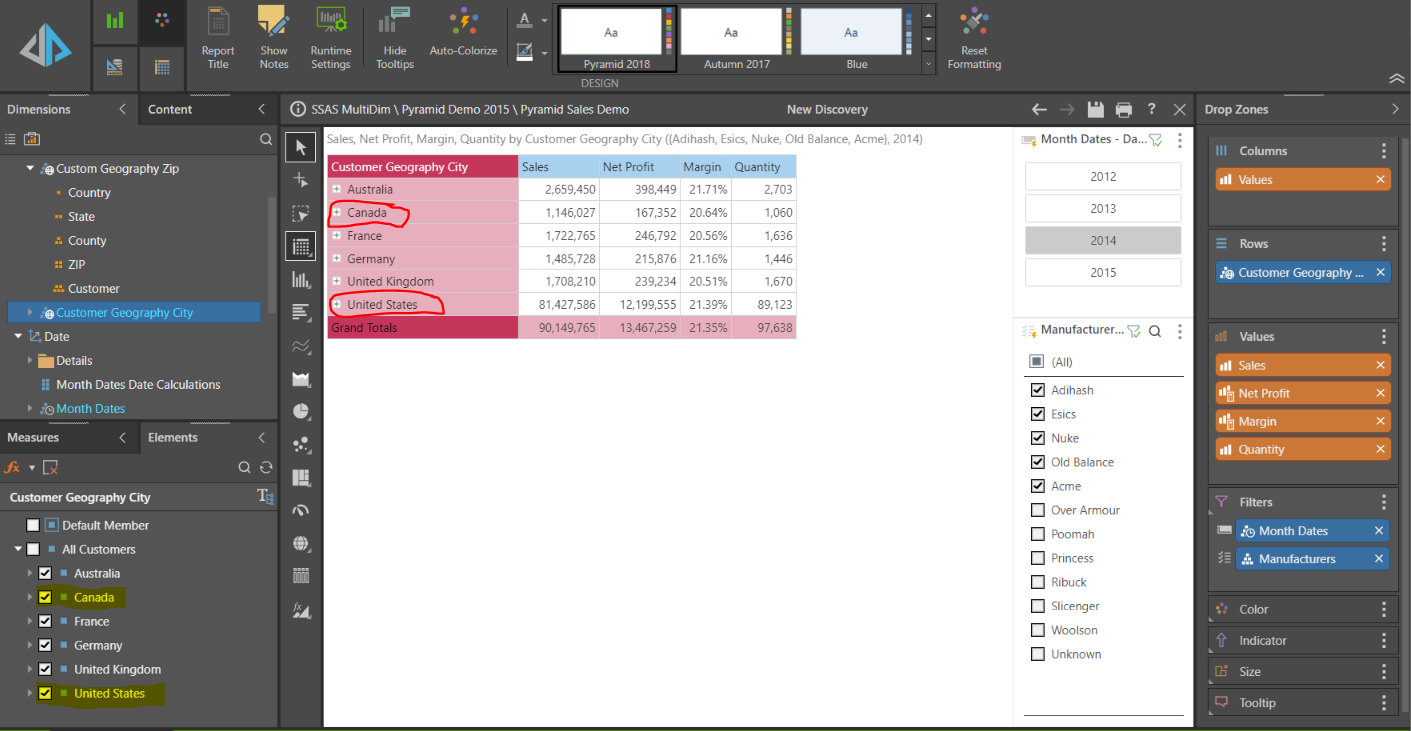Toggle the Canada element checkbox
1411x731 pixels.
45,597
